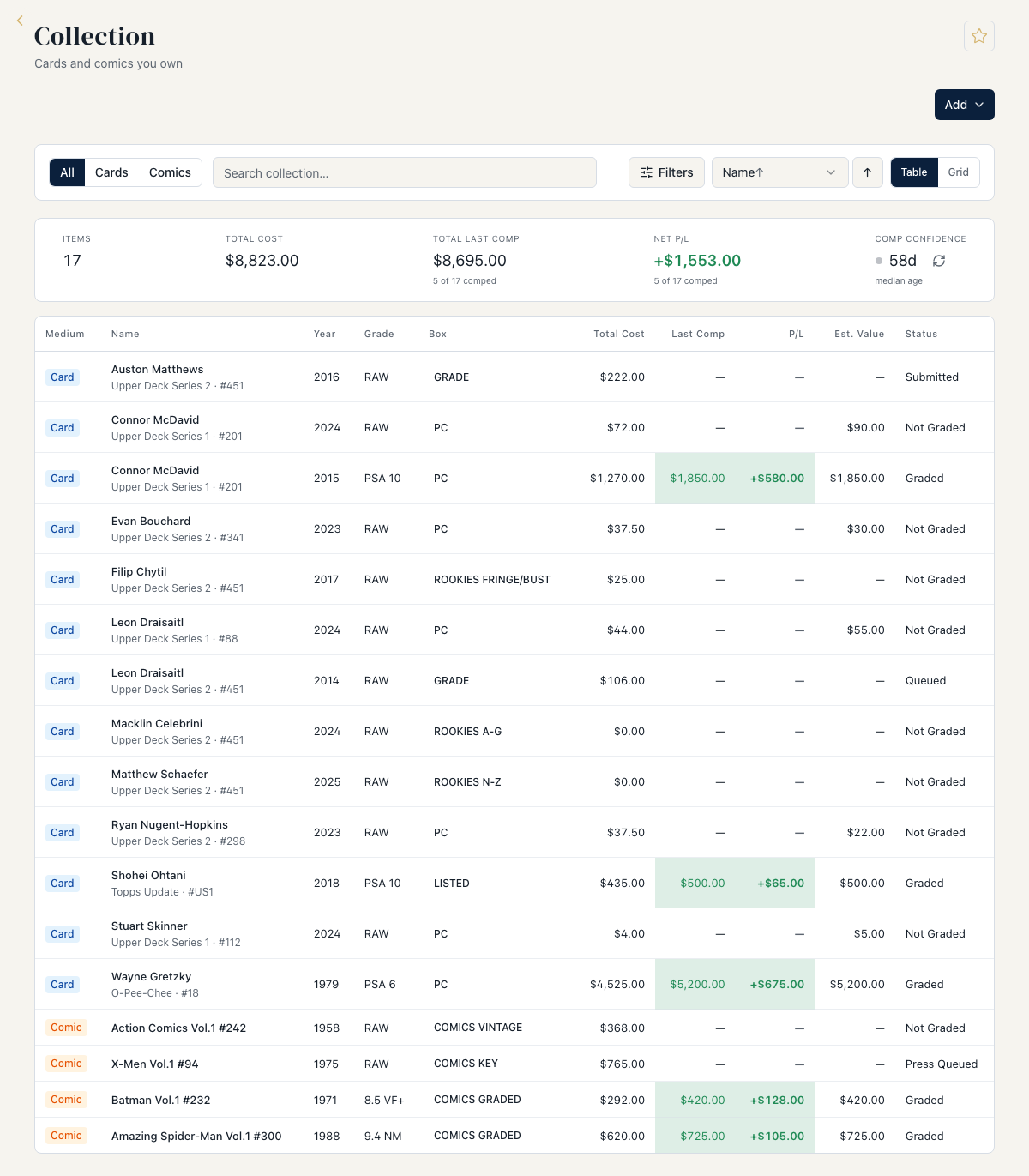Favorite this page with the star icon
The image size is (1029, 1176).
(979, 36)
